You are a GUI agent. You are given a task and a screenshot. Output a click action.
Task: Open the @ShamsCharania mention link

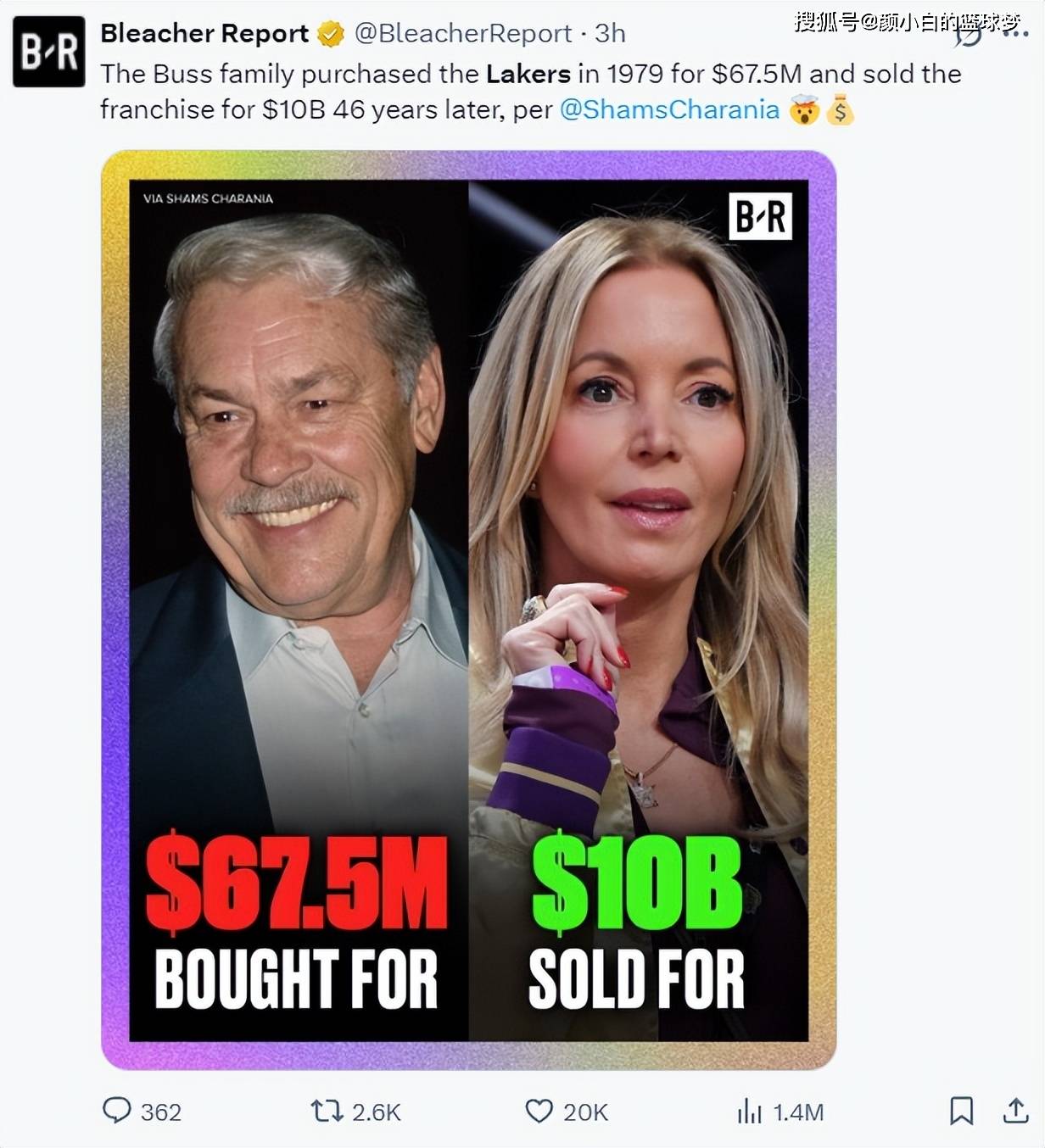669,109
